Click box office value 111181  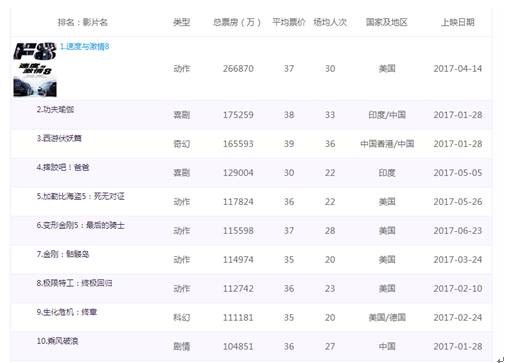[x=238, y=318]
